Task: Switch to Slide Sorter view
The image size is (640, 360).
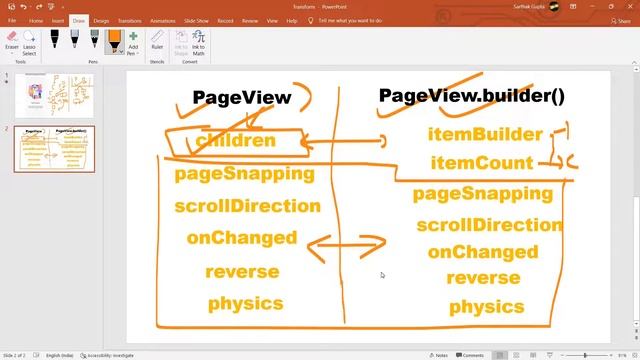Action: click(516, 356)
